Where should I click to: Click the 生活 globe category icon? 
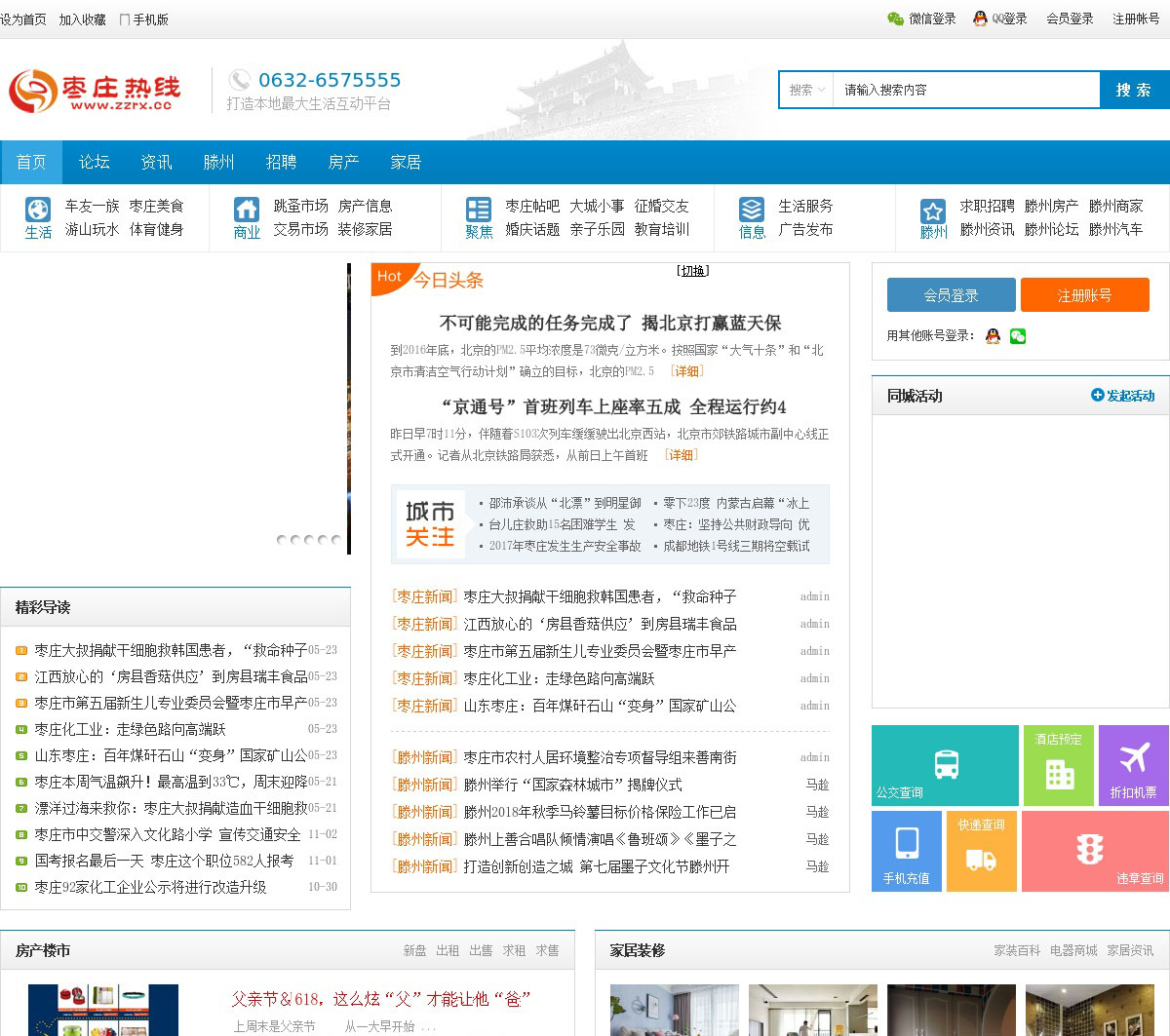tap(38, 211)
